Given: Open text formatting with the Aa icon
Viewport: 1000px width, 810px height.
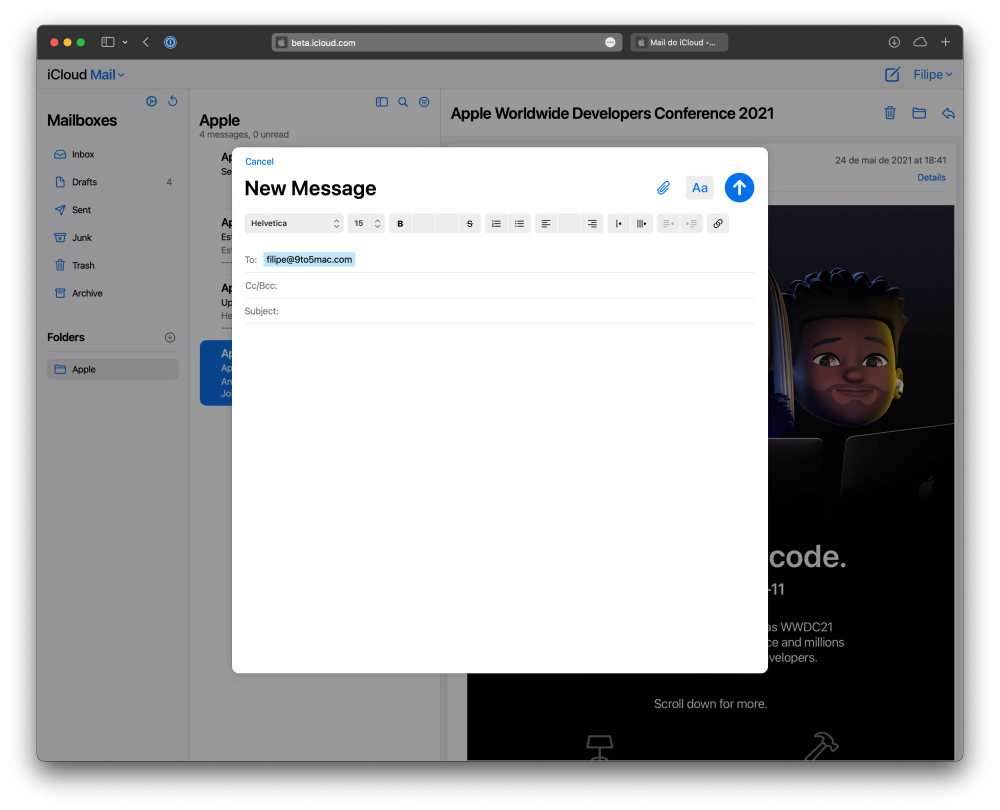Looking at the screenshot, I should [699, 187].
